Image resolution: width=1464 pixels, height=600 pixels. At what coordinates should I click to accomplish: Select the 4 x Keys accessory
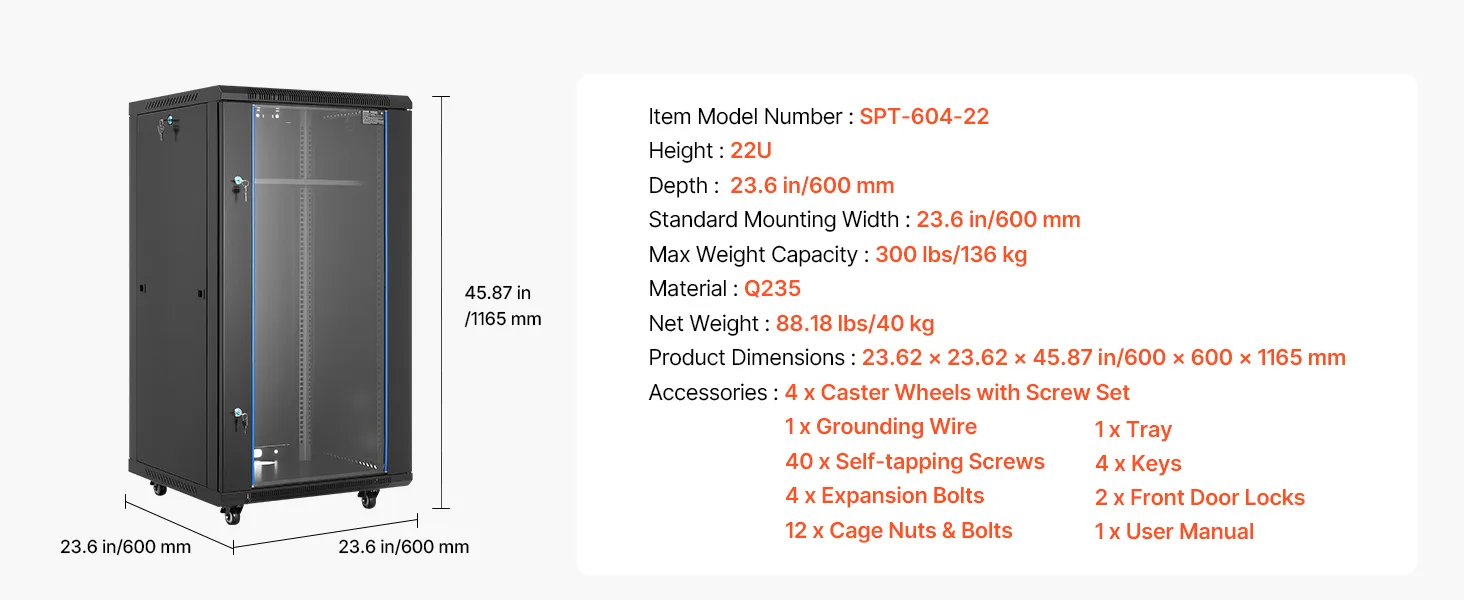(x=1137, y=464)
